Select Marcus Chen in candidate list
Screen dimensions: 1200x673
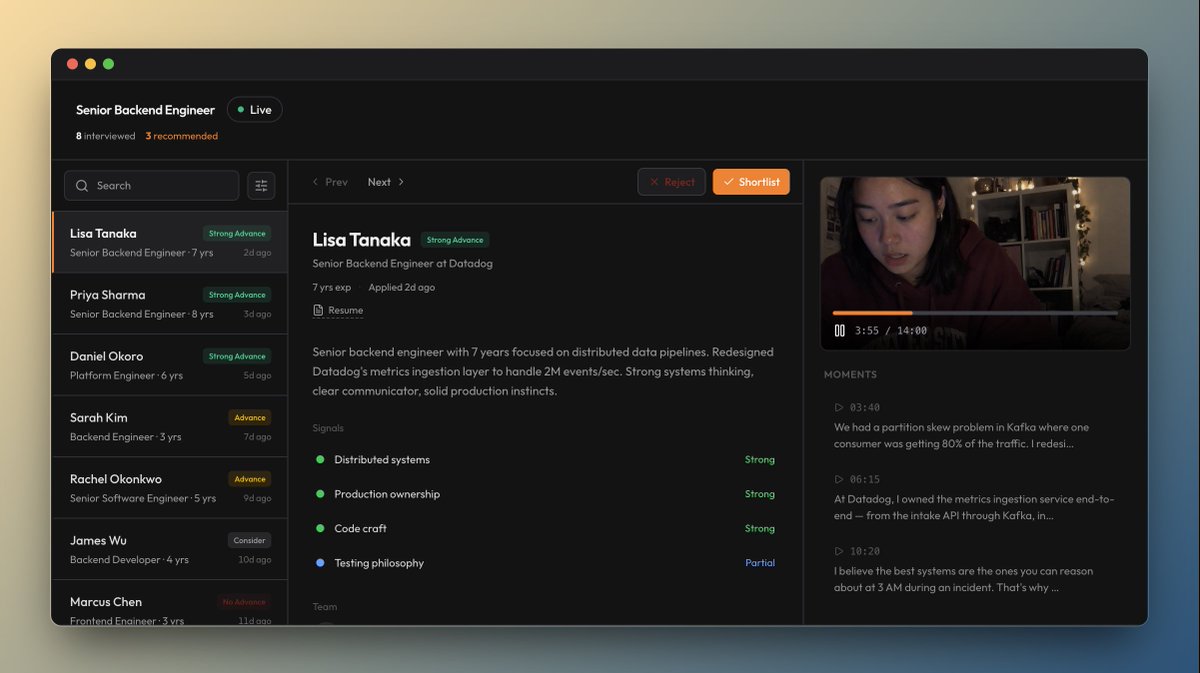coord(170,603)
